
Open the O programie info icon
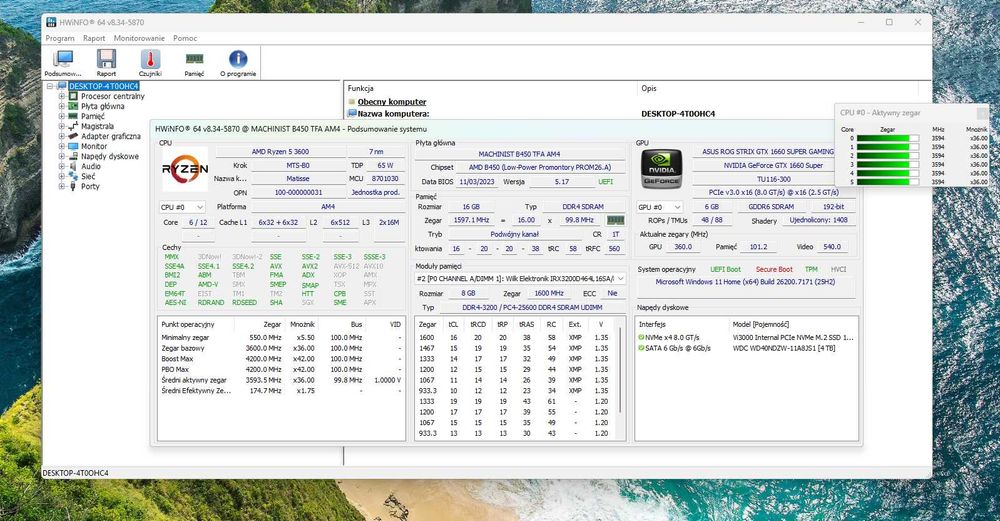[238, 59]
